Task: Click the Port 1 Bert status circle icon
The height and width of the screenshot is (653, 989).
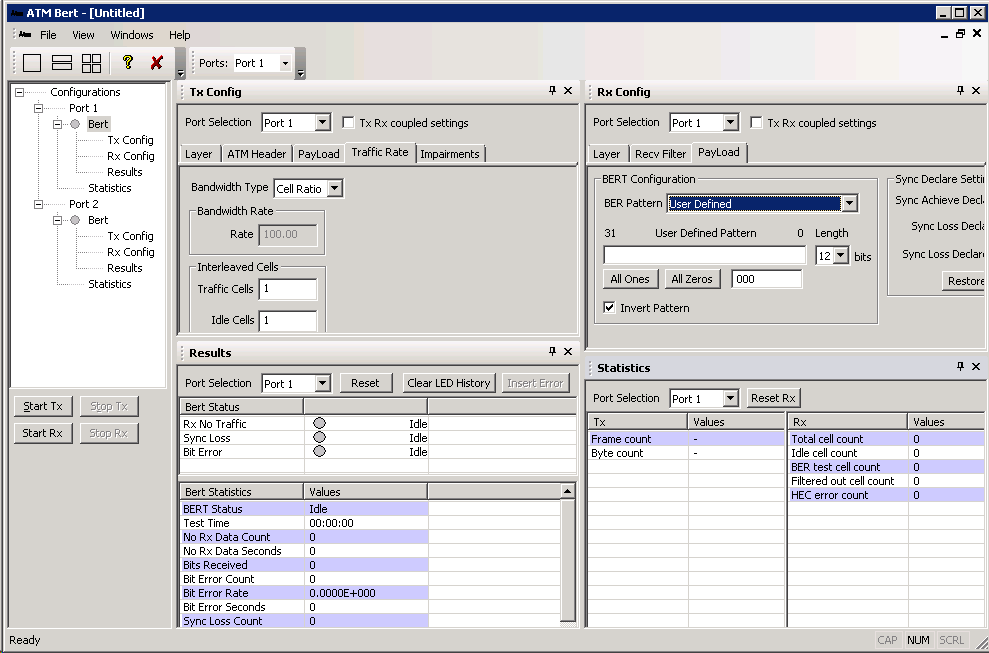Action: [75, 124]
